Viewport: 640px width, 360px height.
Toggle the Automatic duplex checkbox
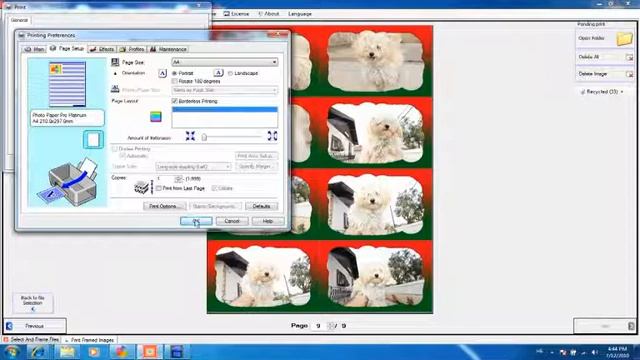pos(122,156)
